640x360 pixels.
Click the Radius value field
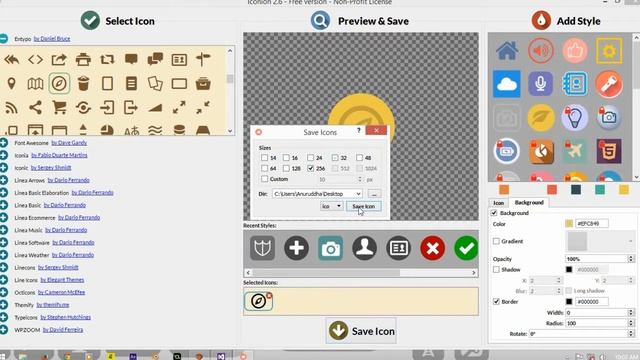click(x=596, y=323)
